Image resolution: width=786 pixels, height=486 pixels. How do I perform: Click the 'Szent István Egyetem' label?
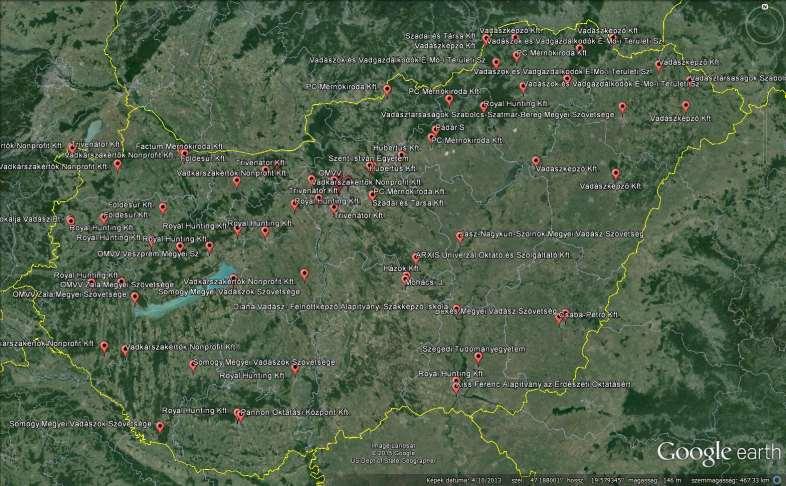click(368, 158)
